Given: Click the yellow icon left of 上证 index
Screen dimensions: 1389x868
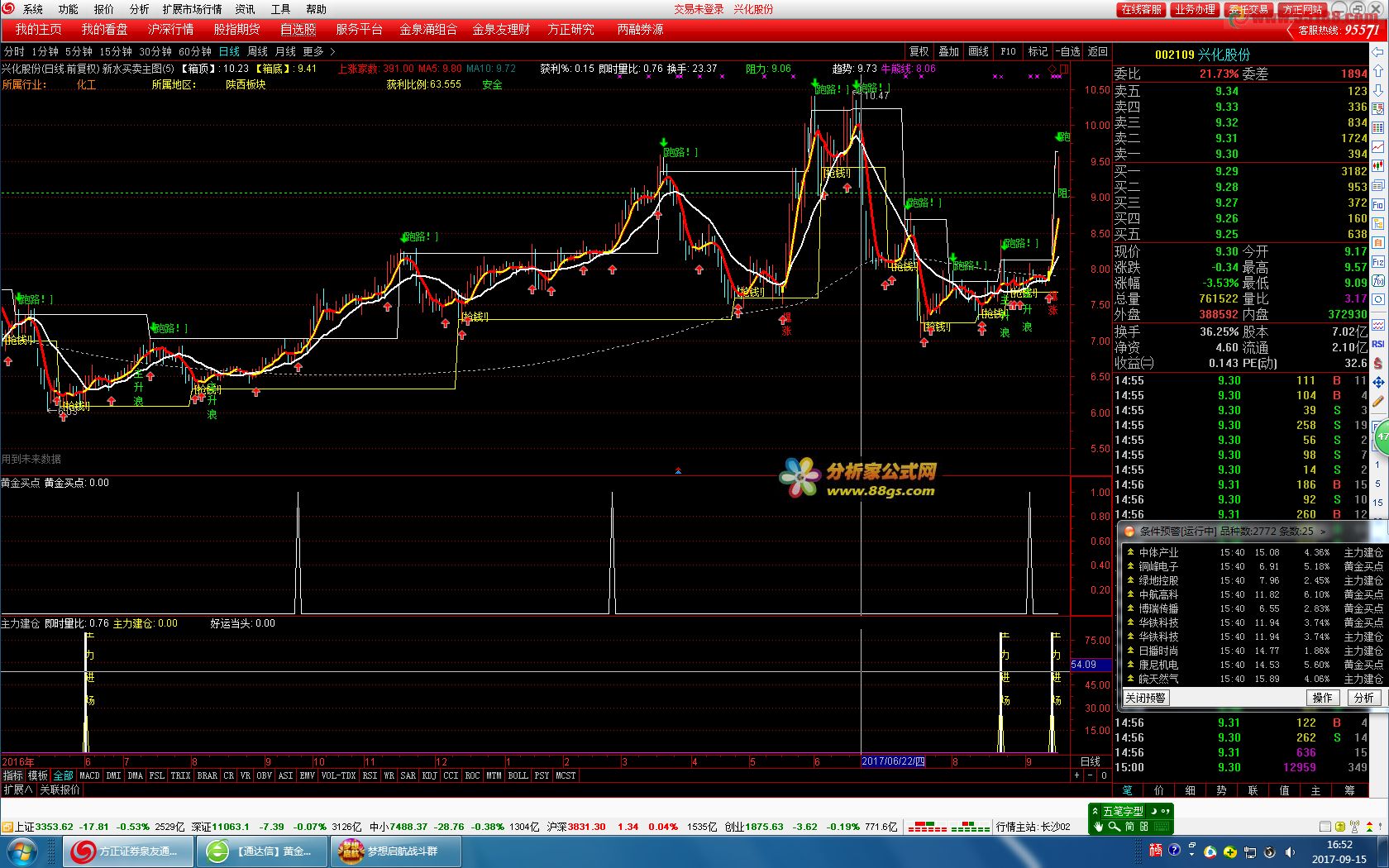Looking at the screenshot, I should (x=7, y=826).
